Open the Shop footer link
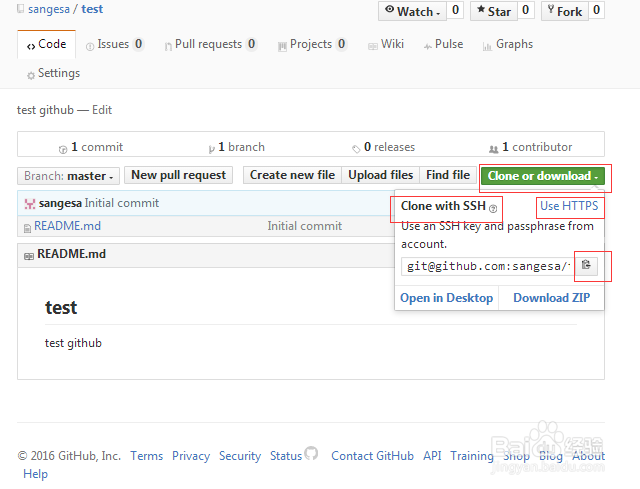This screenshot has width=640, height=489. (516, 456)
